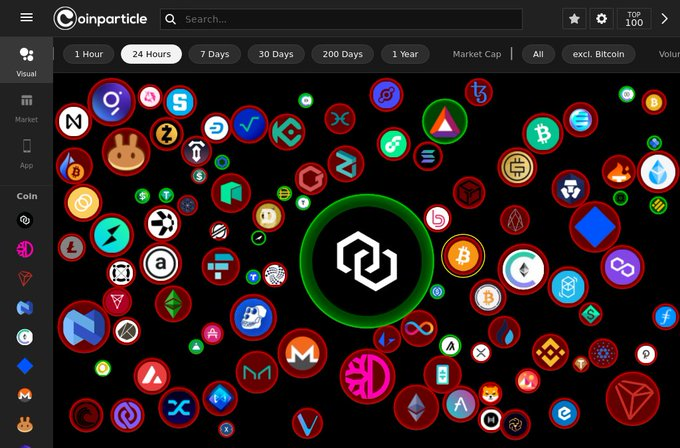Open settings via the gear icon
Viewport: 680px width, 448px height.
[x=602, y=19]
